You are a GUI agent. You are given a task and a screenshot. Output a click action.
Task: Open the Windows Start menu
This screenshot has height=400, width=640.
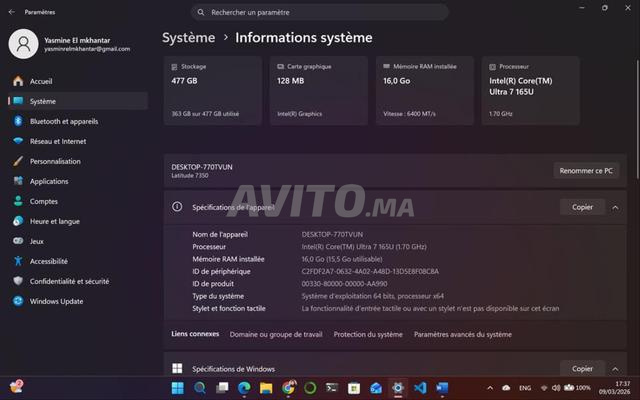pyautogui.click(x=177, y=387)
